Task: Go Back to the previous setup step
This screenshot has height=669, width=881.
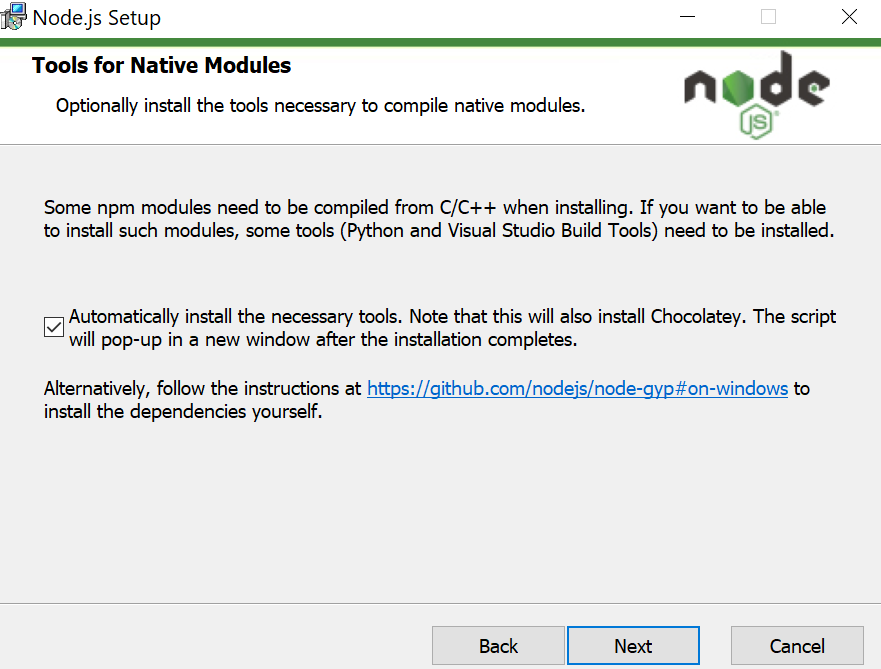Action: tap(497, 645)
